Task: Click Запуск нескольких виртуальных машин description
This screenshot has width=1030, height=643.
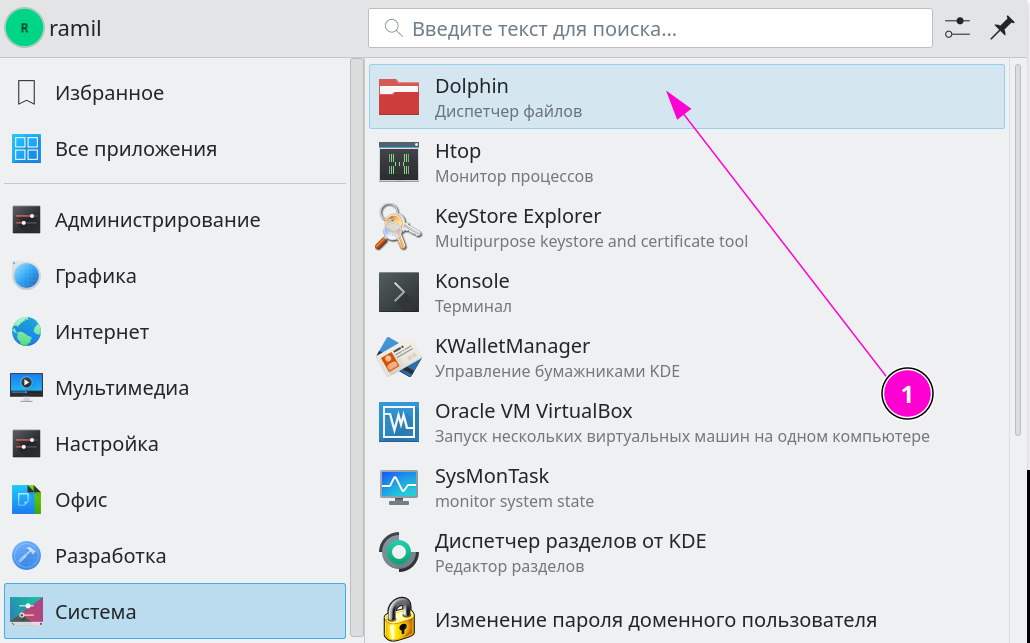Action: coord(682,436)
